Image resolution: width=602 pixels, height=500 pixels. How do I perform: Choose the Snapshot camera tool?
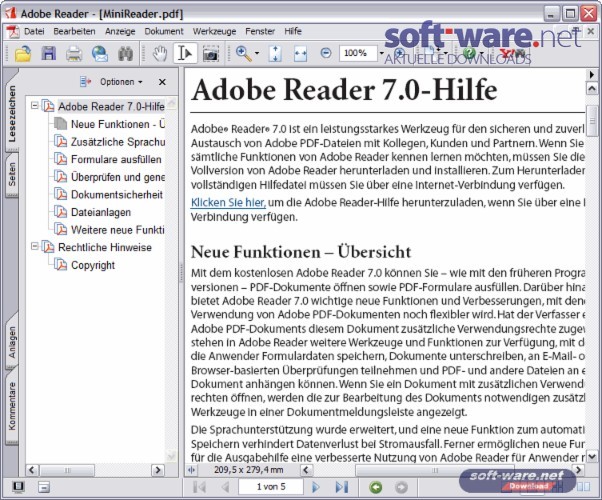tap(210, 54)
